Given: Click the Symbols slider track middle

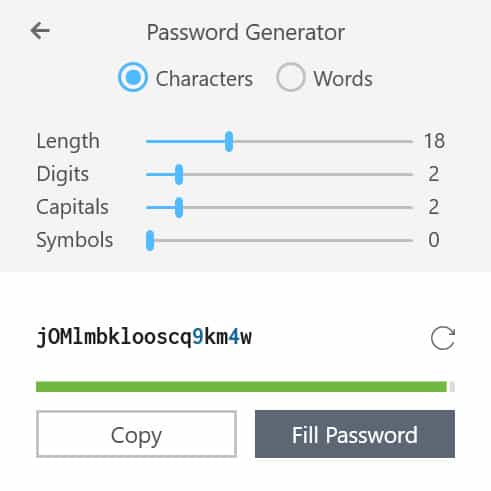Looking at the screenshot, I should [279, 240].
